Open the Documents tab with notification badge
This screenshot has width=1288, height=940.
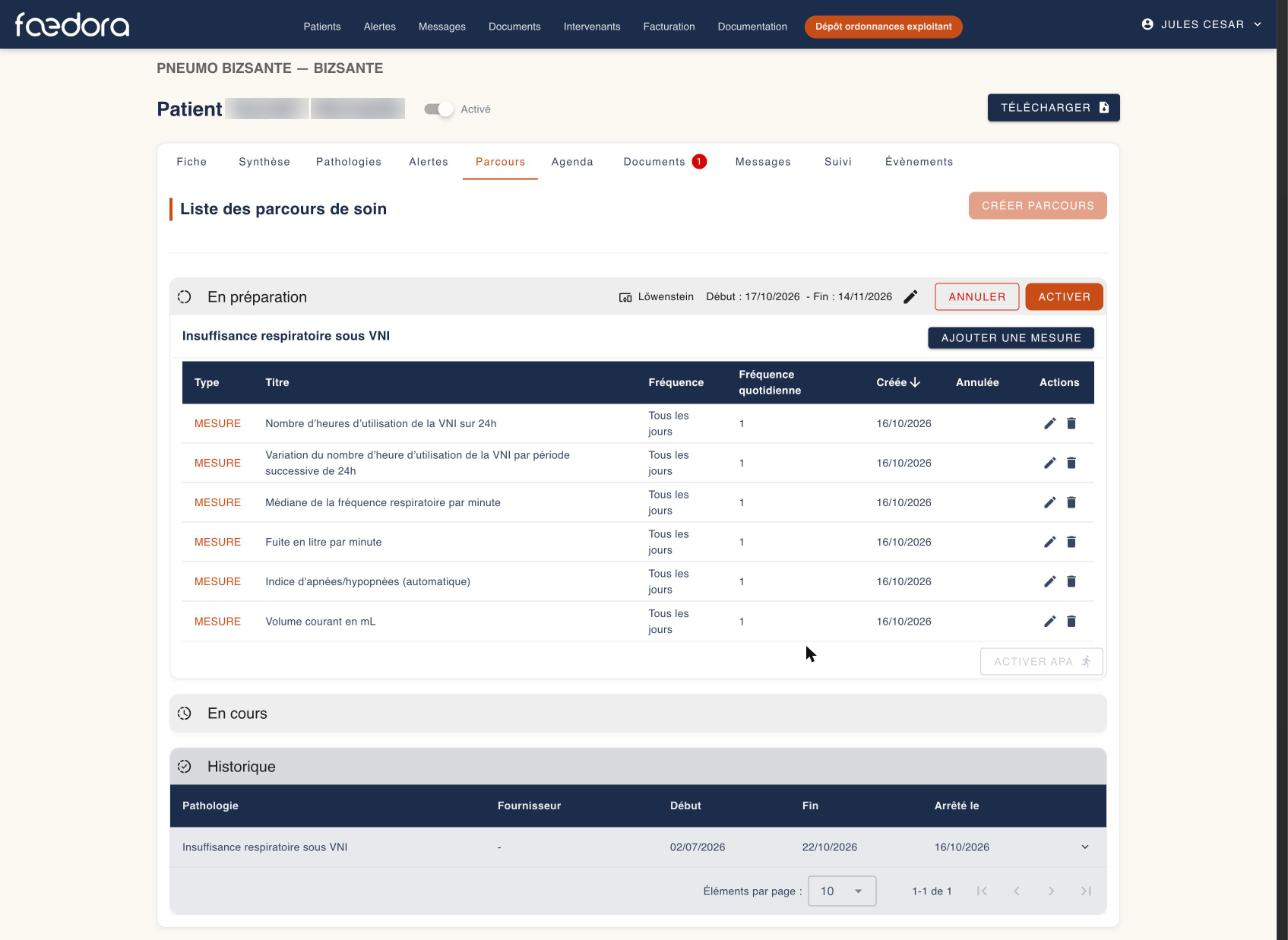click(664, 161)
